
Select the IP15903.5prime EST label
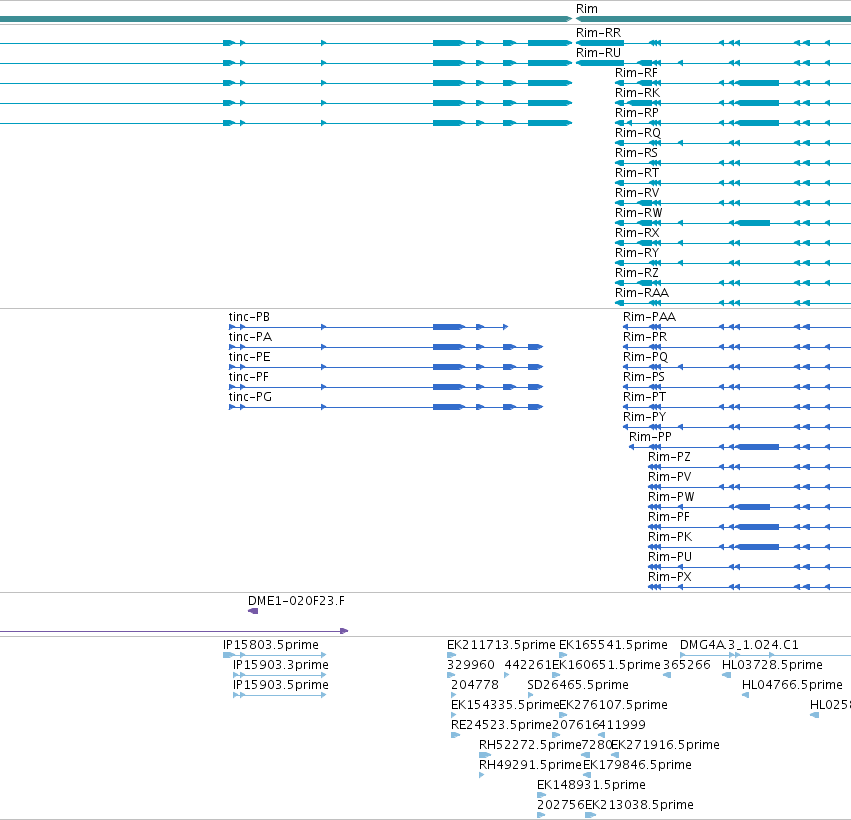coord(281,685)
